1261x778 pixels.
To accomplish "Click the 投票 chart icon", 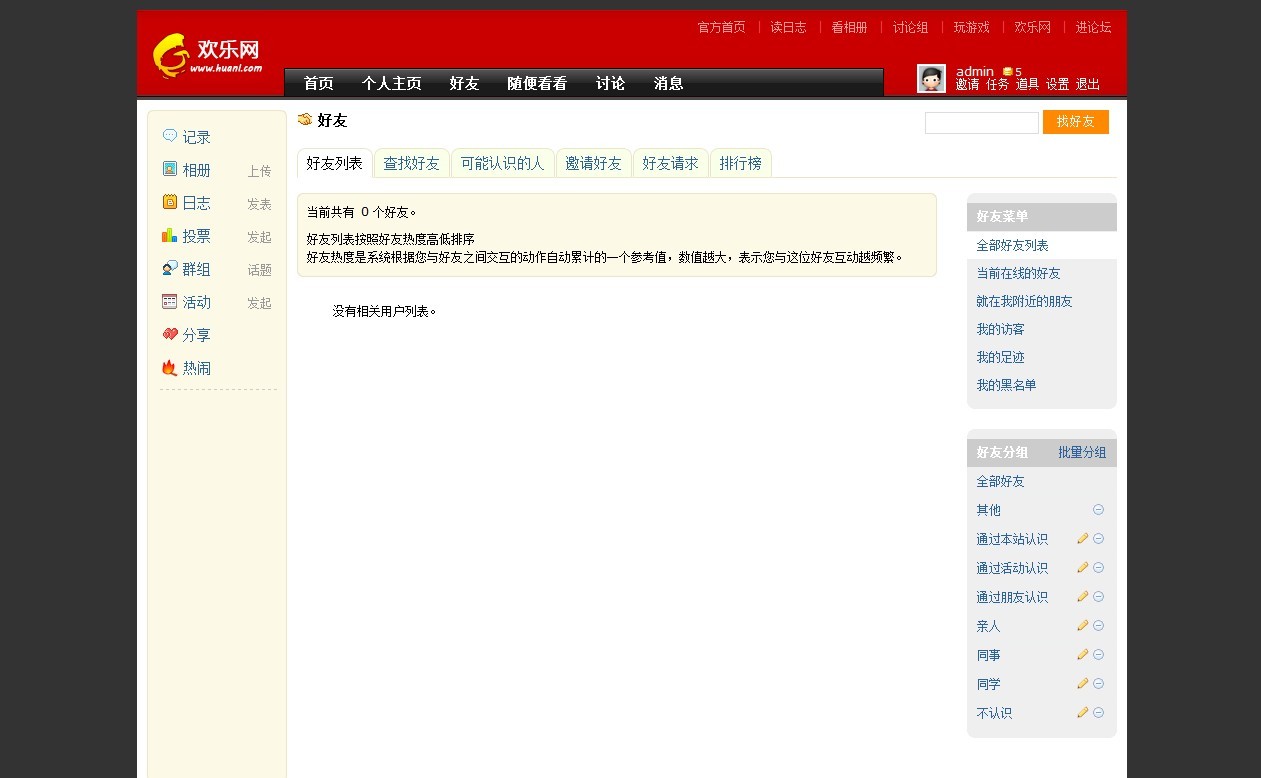I will point(170,235).
